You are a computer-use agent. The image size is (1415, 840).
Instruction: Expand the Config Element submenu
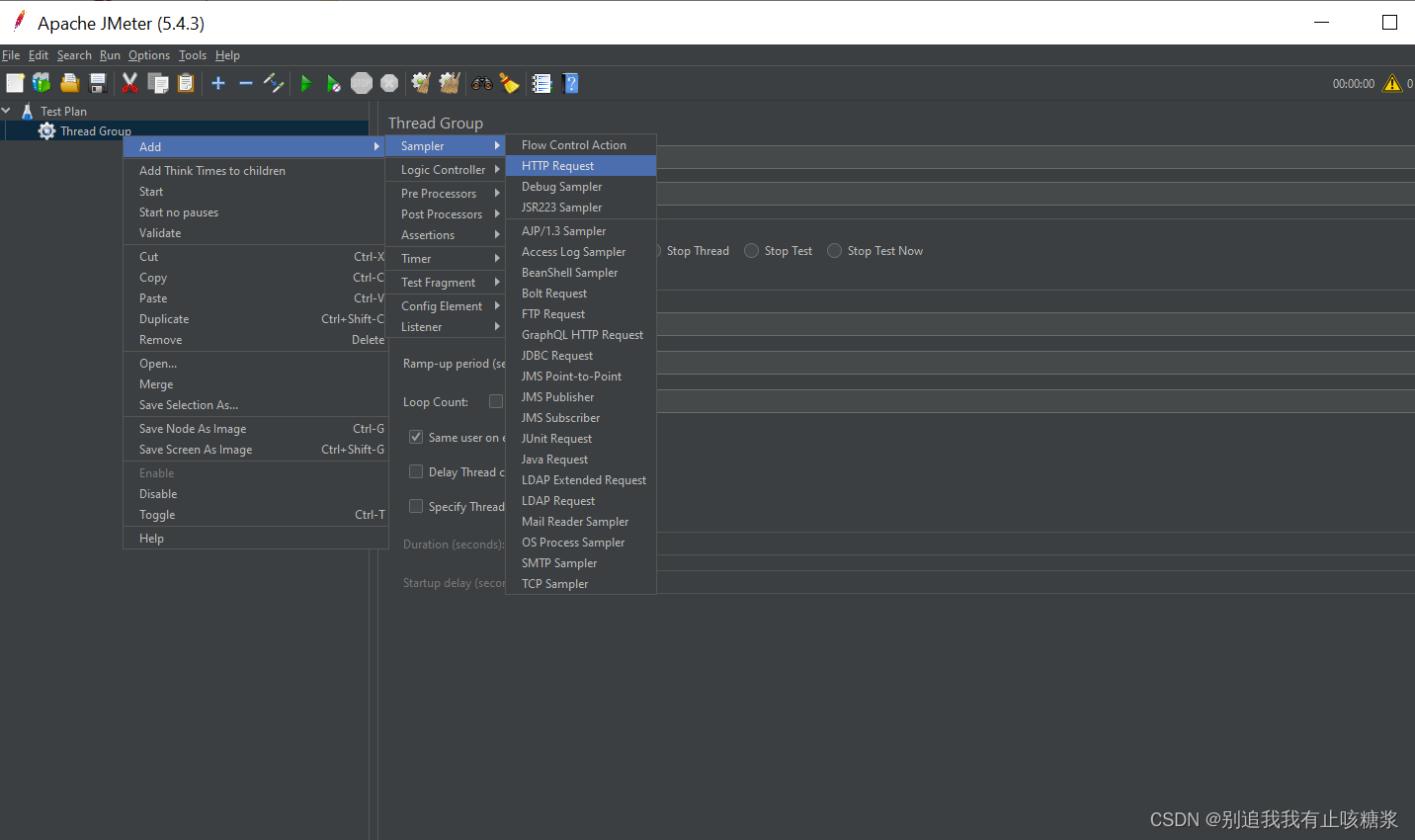(446, 305)
